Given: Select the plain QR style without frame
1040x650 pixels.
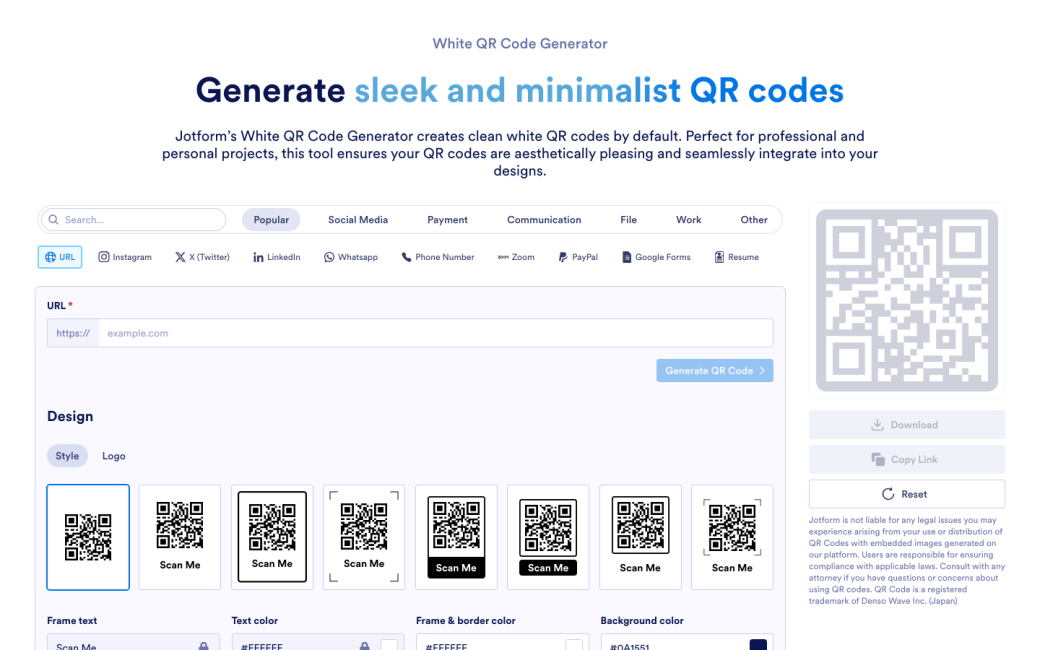Looking at the screenshot, I should point(88,537).
